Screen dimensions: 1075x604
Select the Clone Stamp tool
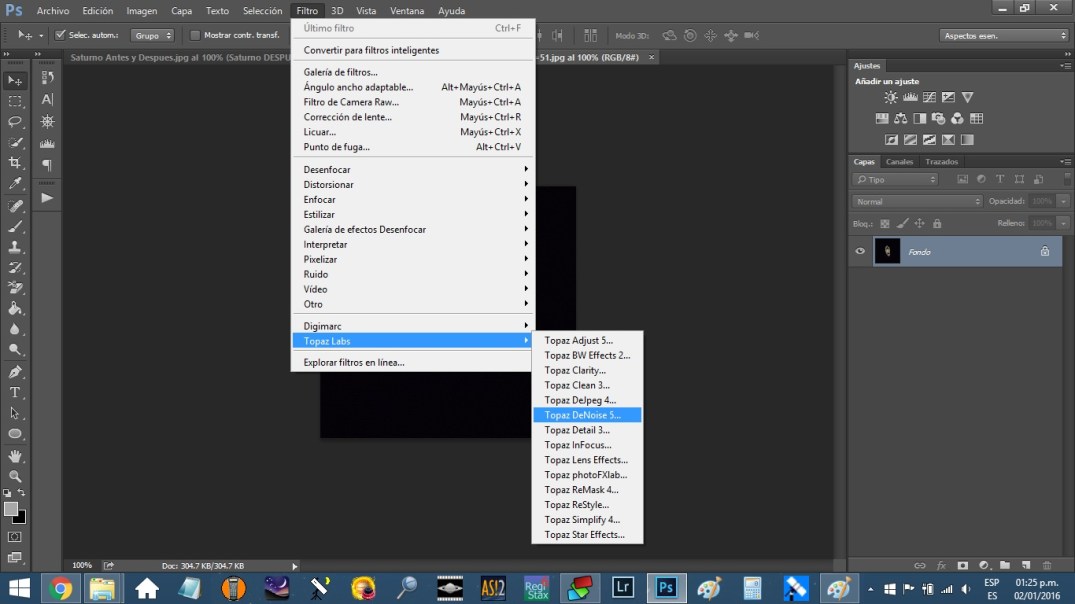tap(15, 247)
